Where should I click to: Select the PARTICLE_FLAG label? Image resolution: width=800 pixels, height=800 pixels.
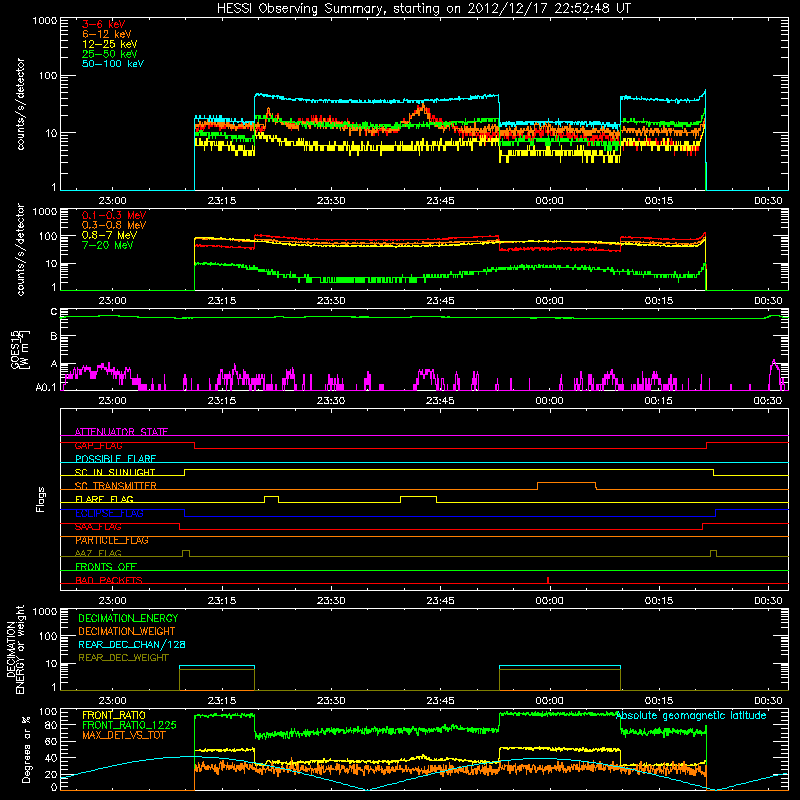112,540
